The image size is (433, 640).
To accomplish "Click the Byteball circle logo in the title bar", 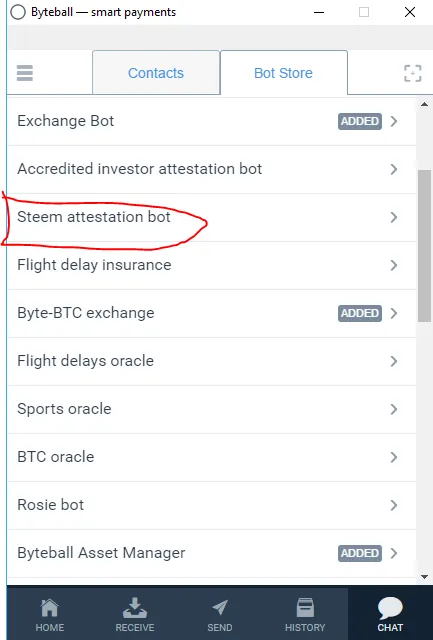I will pos(18,12).
